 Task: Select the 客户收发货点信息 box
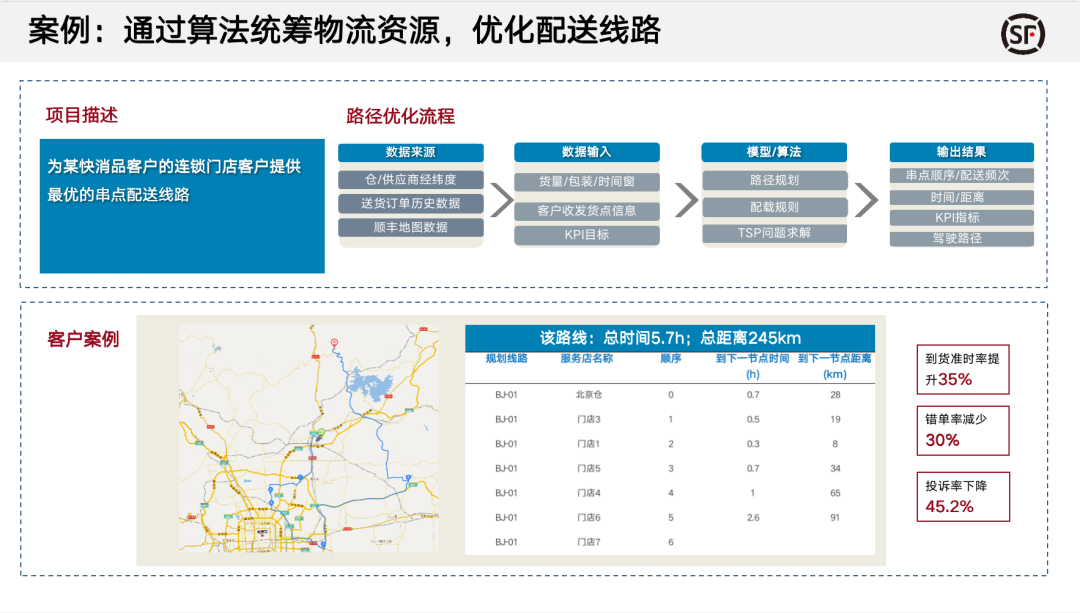click(x=587, y=211)
